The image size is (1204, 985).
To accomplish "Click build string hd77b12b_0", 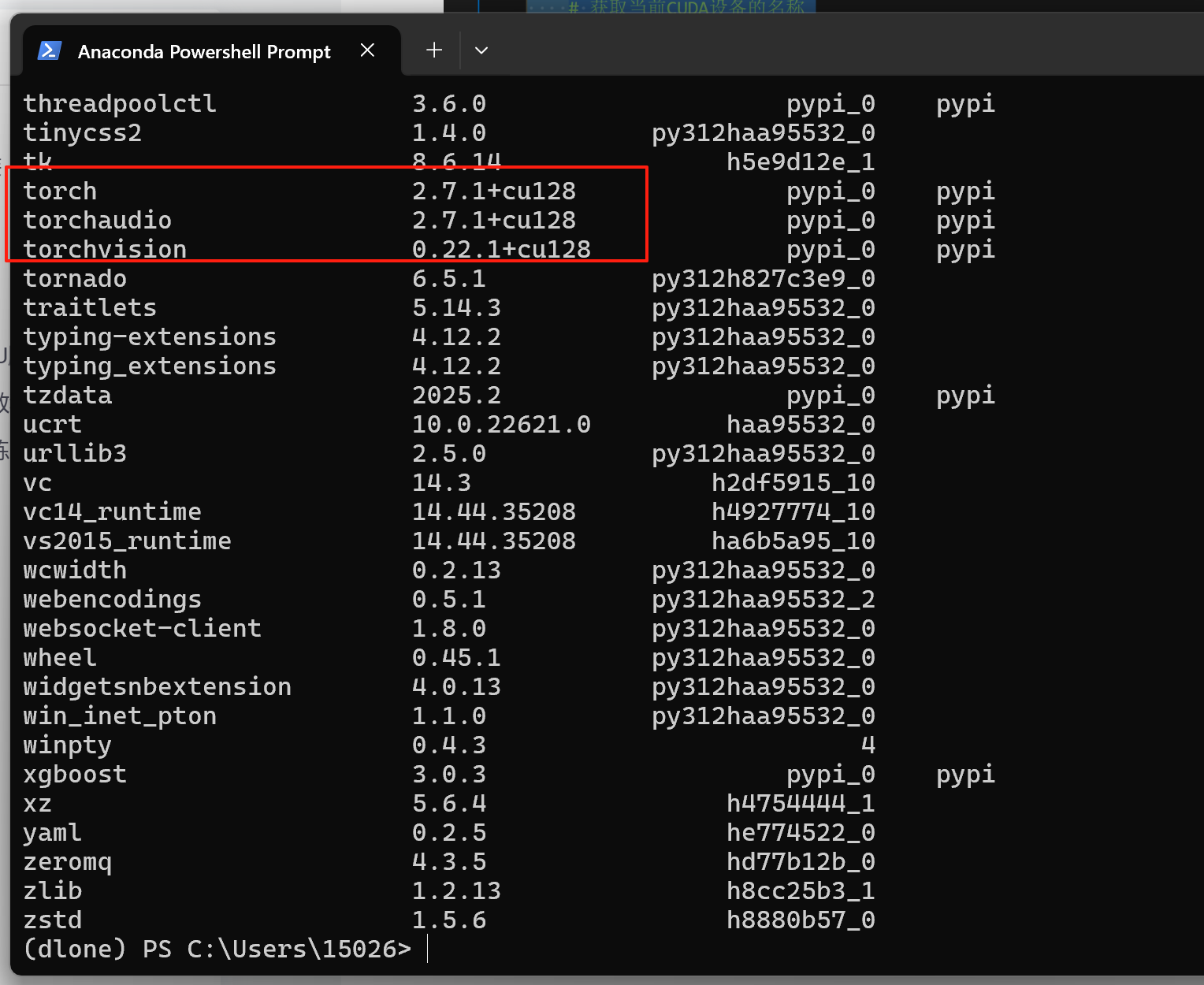I will 801,862.
